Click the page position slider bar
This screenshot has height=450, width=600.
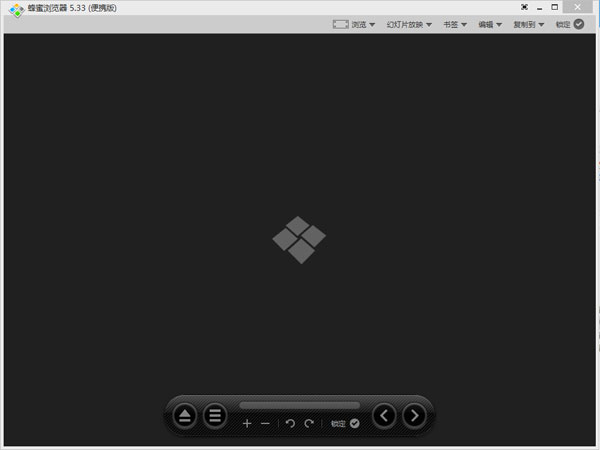300,405
